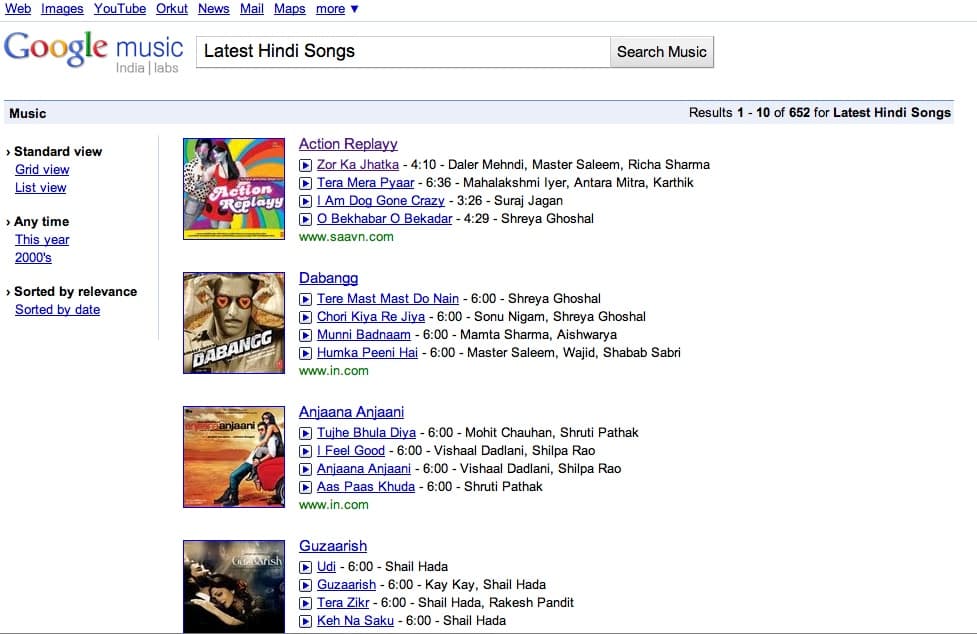Image resolution: width=977 pixels, height=634 pixels.
Task: Click the 'Results 1 - 10 of 652' text
Action: pos(750,113)
